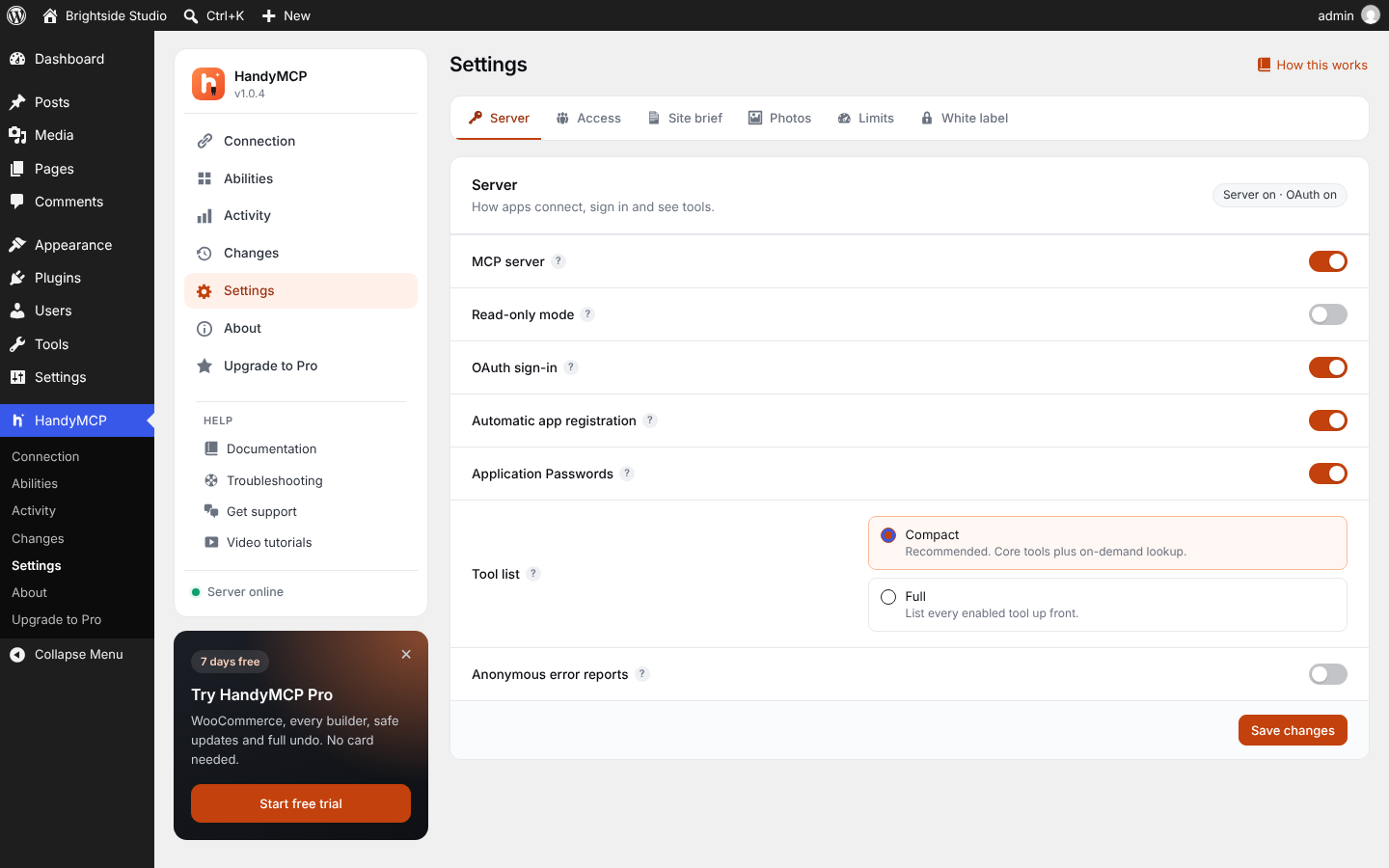Switch to the Limits tab
Viewport: 1389px width, 868px height.
pyautogui.click(x=865, y=119)
